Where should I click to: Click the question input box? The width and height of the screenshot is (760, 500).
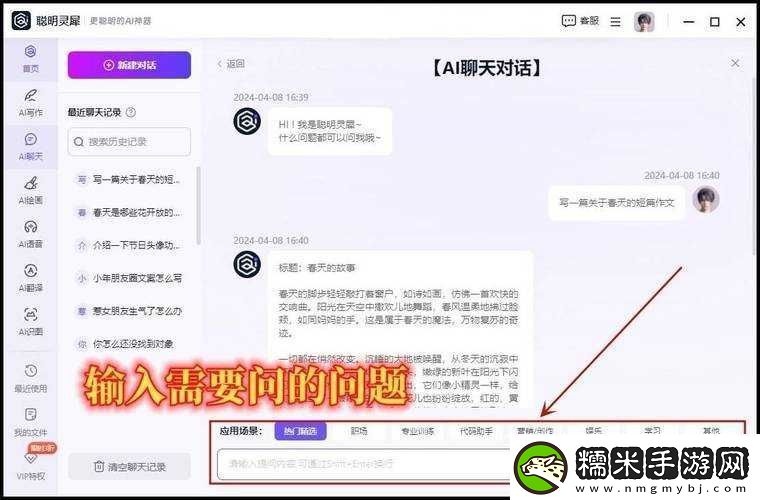364,464
